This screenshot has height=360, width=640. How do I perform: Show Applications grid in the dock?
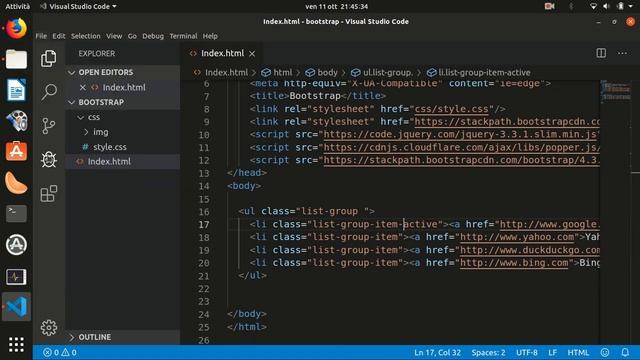[x=16, y=344]
